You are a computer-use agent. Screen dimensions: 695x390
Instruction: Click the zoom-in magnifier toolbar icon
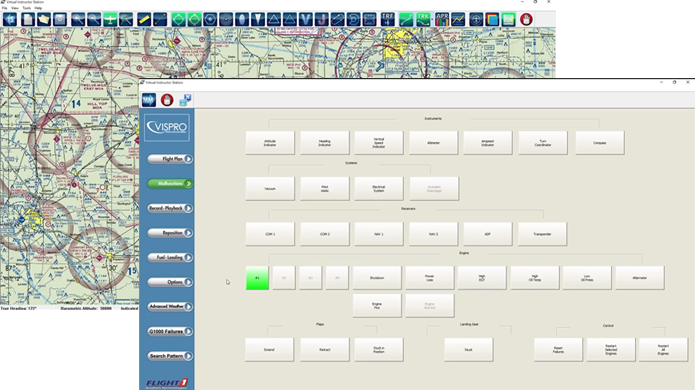(x=78, y=20)
